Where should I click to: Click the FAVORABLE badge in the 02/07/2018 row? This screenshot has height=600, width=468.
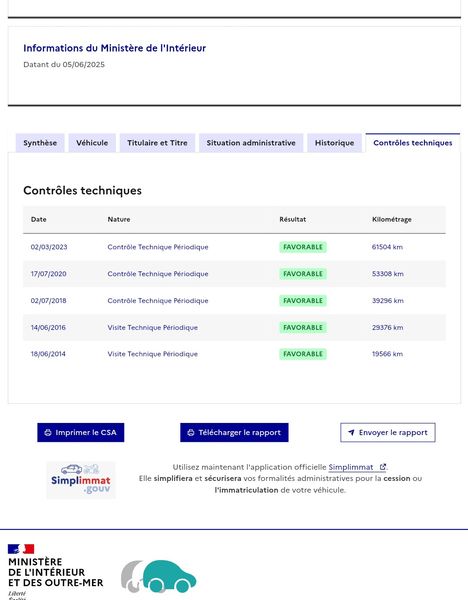click(303, 300)
